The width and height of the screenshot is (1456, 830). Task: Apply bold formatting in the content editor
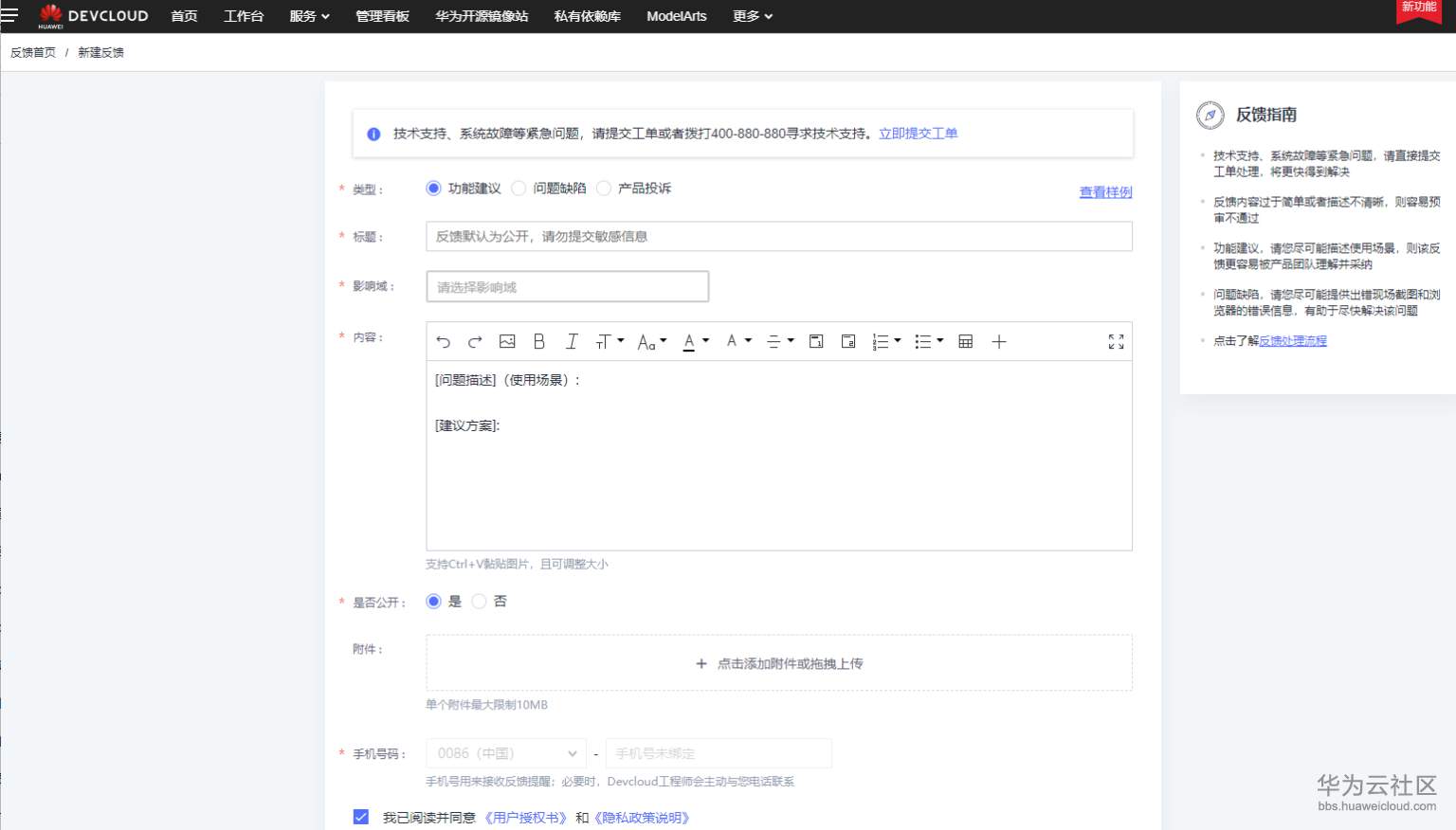click(x=539, y=341)
